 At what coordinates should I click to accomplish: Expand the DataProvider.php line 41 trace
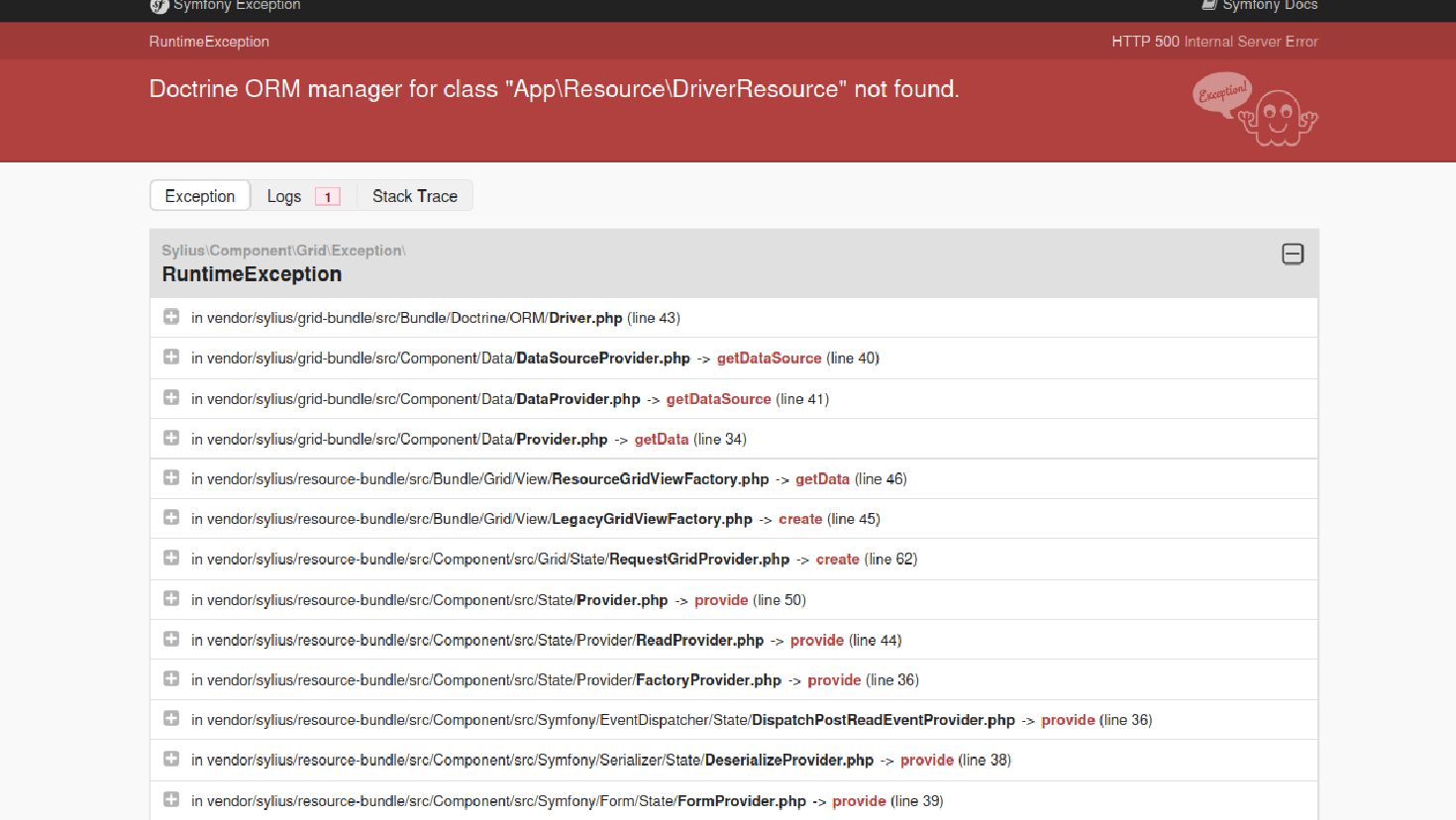click(x=171, y=397)
